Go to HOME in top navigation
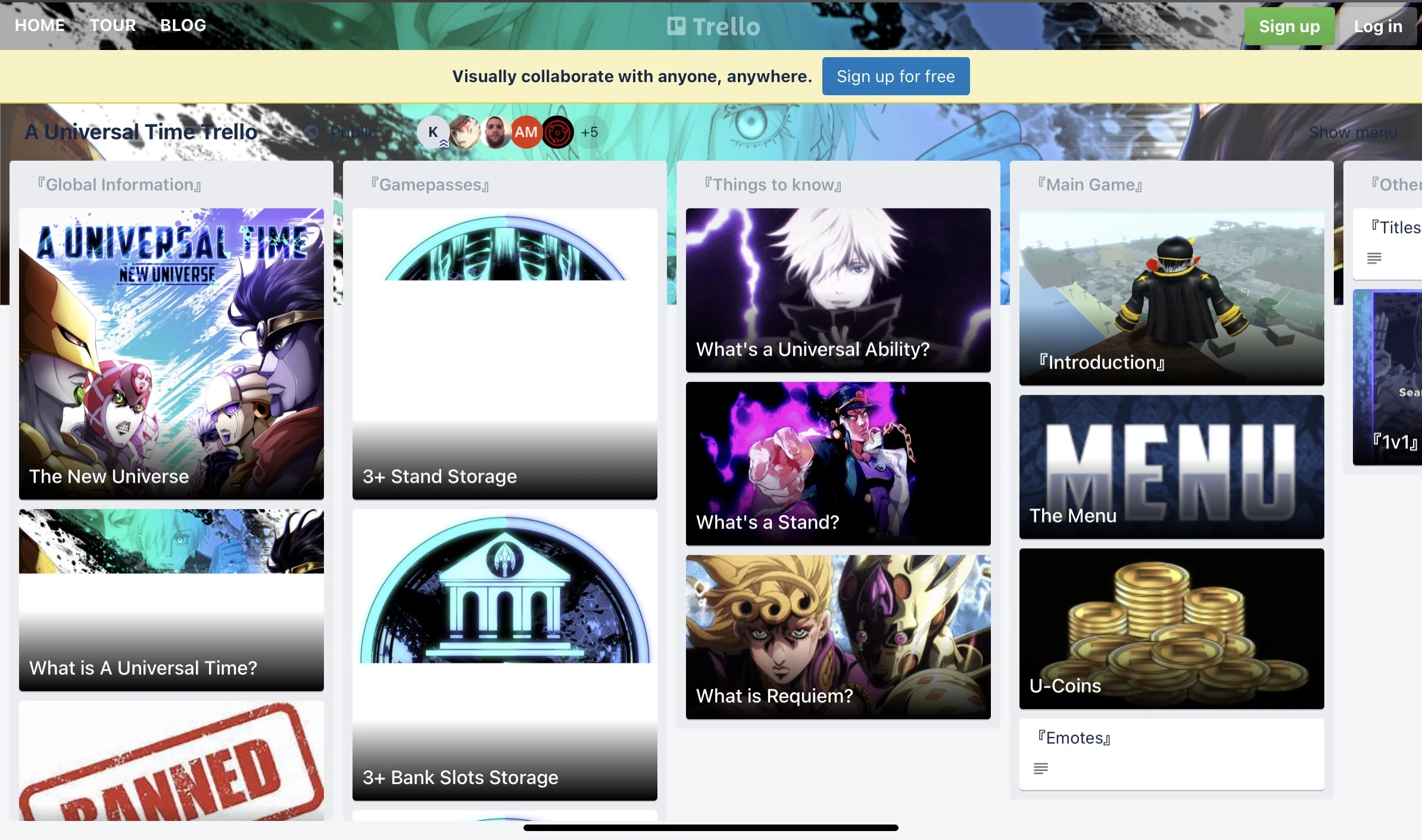The image size is (1422, 840). (x=39, y=25)
